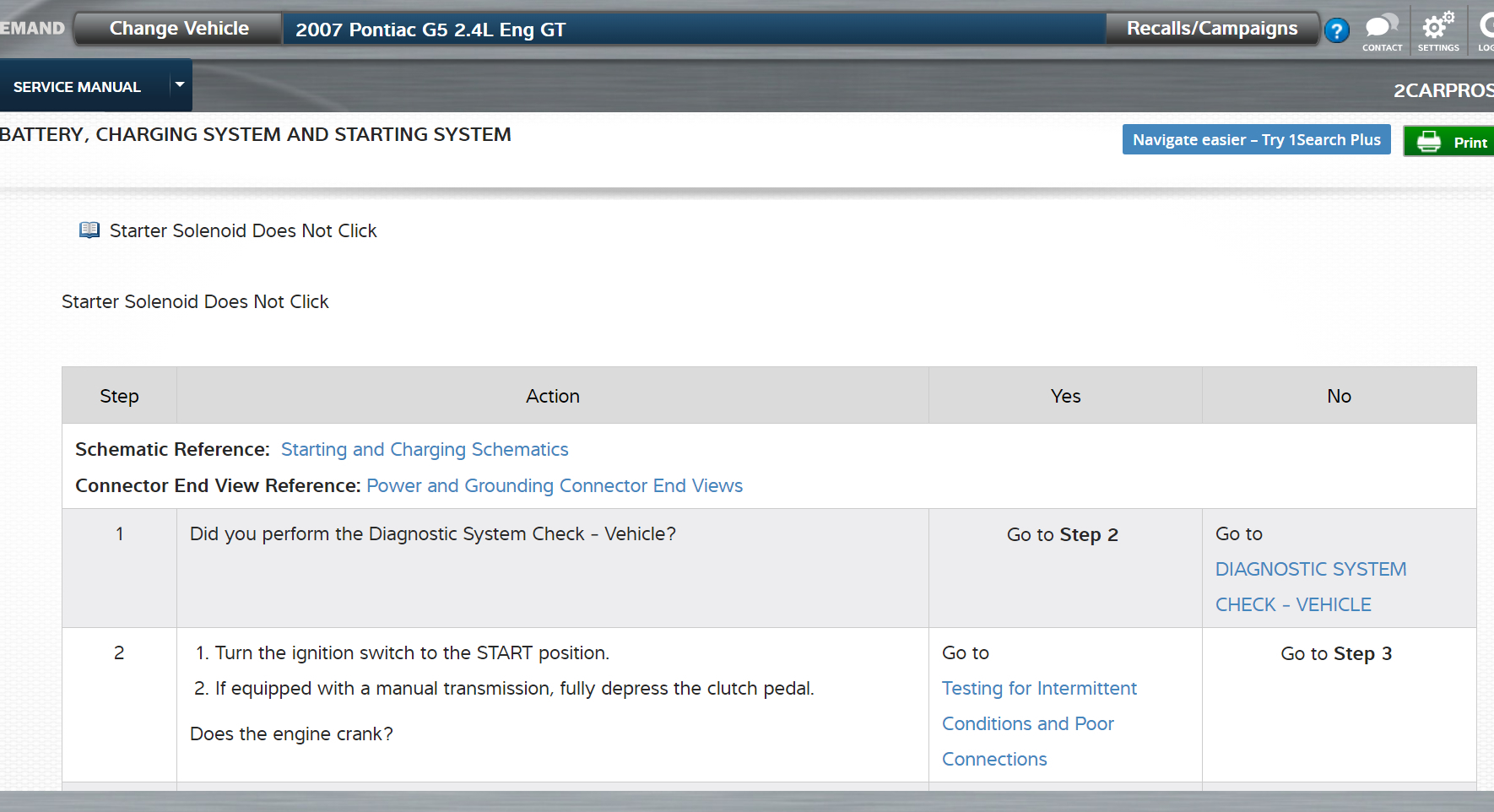Follow the DIAGNOSTIC SYSTEM CHECK - VEHICLE link
1494x812 pixels.
(1310, 587)
